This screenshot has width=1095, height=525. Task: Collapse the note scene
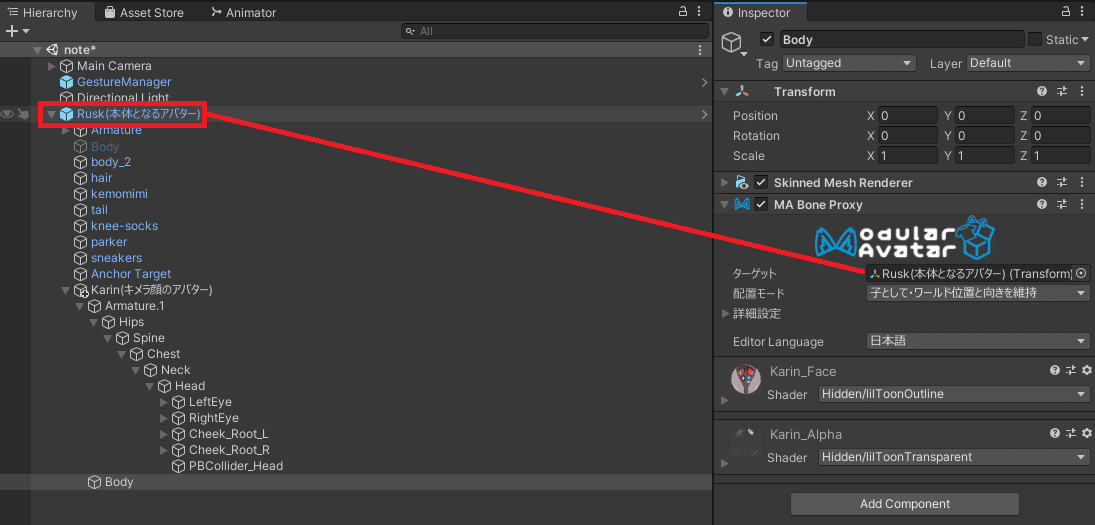click(37, 50)
